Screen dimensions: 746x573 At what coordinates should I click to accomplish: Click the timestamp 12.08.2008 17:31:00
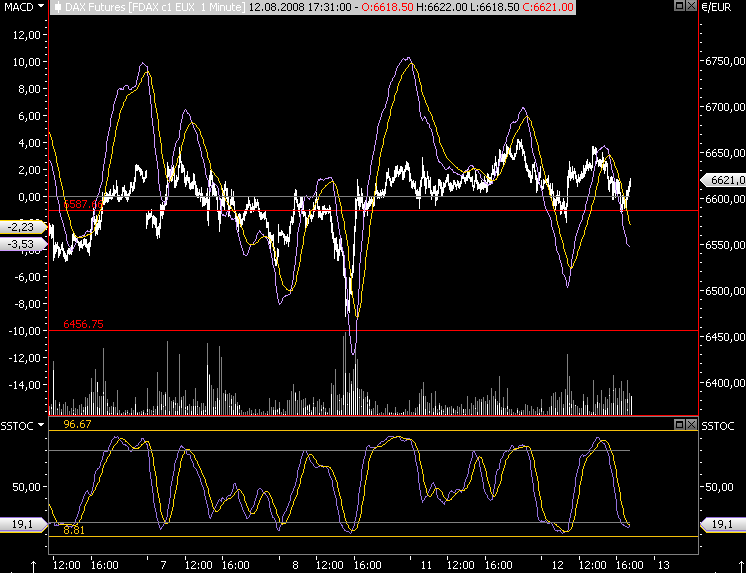coord(300,7)
